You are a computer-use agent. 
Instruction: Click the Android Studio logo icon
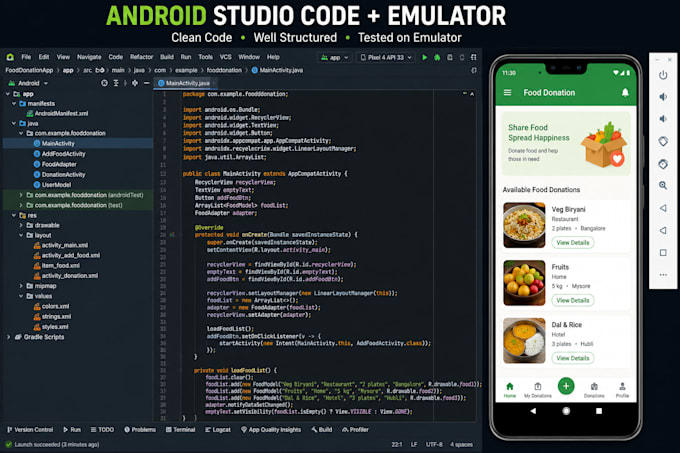click(10, 57)
